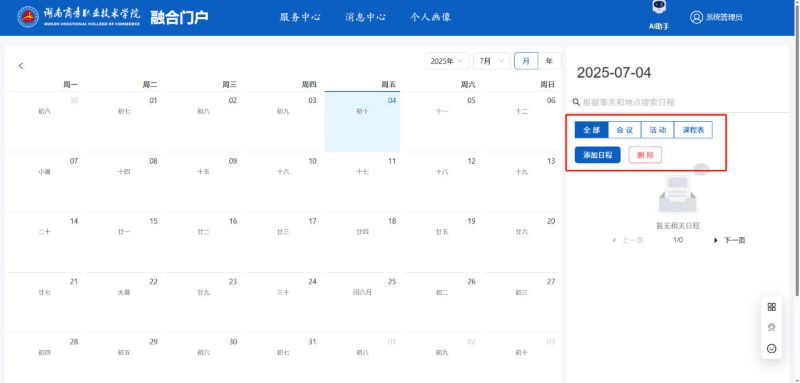The image size is (800, 383).
Task: Filter schedules by 全部
Action: click(x=591, y=130)
